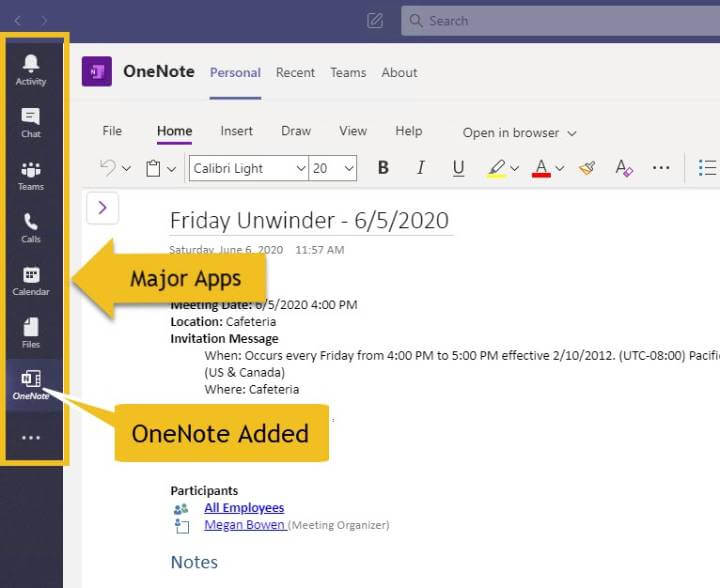Show more apps ellipsis in sidebar
Viewport: 720px width, 588px height.
(31, 438)
